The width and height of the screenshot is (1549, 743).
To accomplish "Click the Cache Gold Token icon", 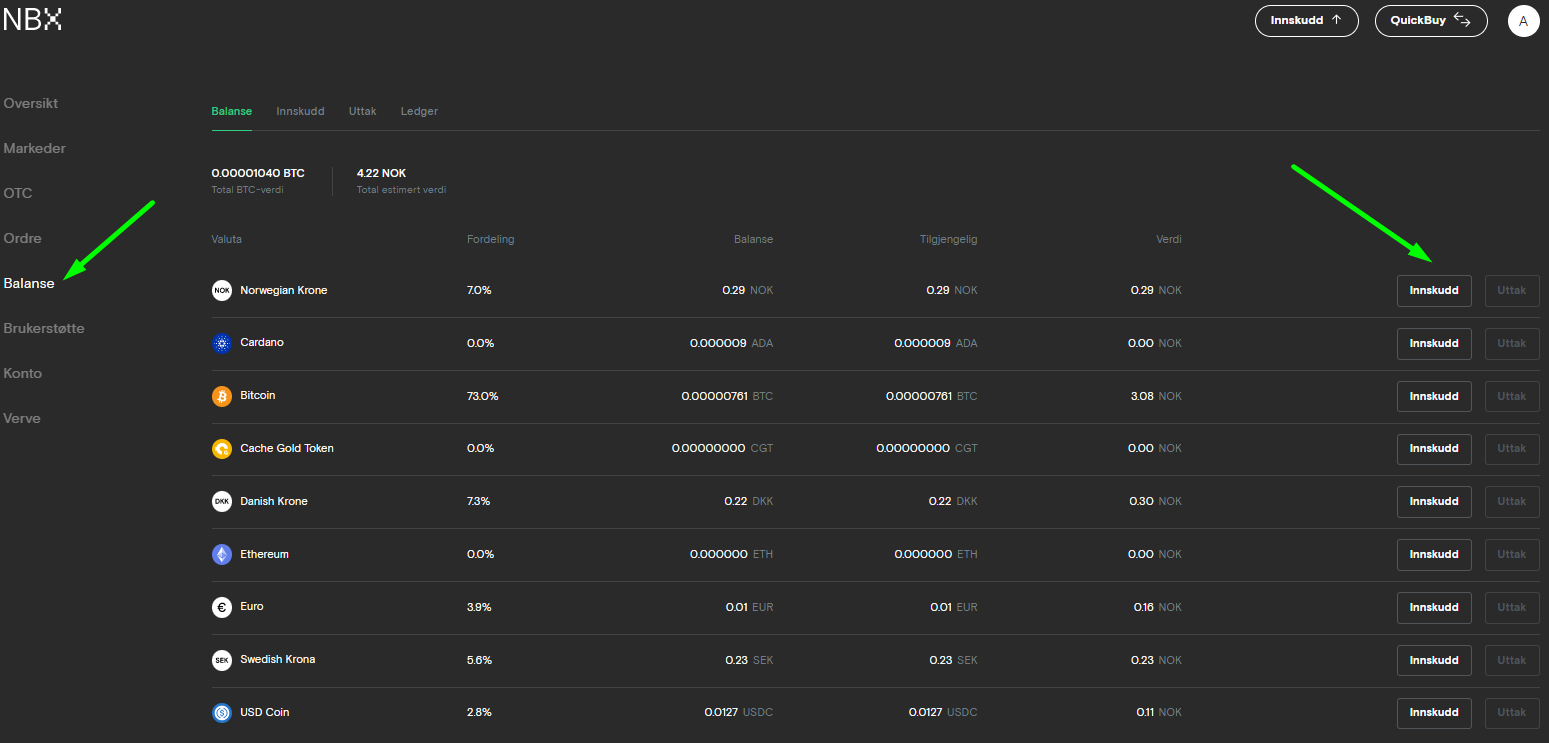I will coord(222,449).
